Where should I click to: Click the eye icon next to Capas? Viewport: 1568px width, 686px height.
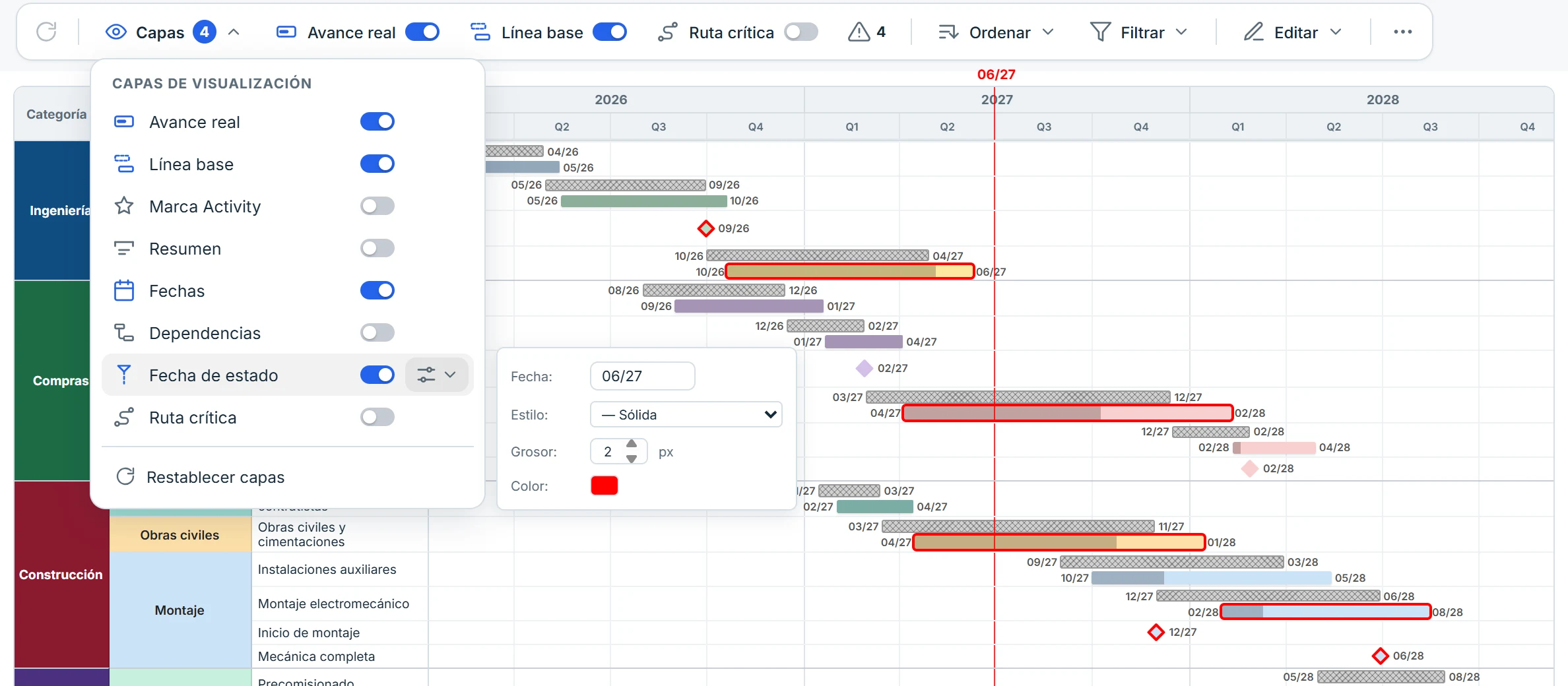point(116,32)
